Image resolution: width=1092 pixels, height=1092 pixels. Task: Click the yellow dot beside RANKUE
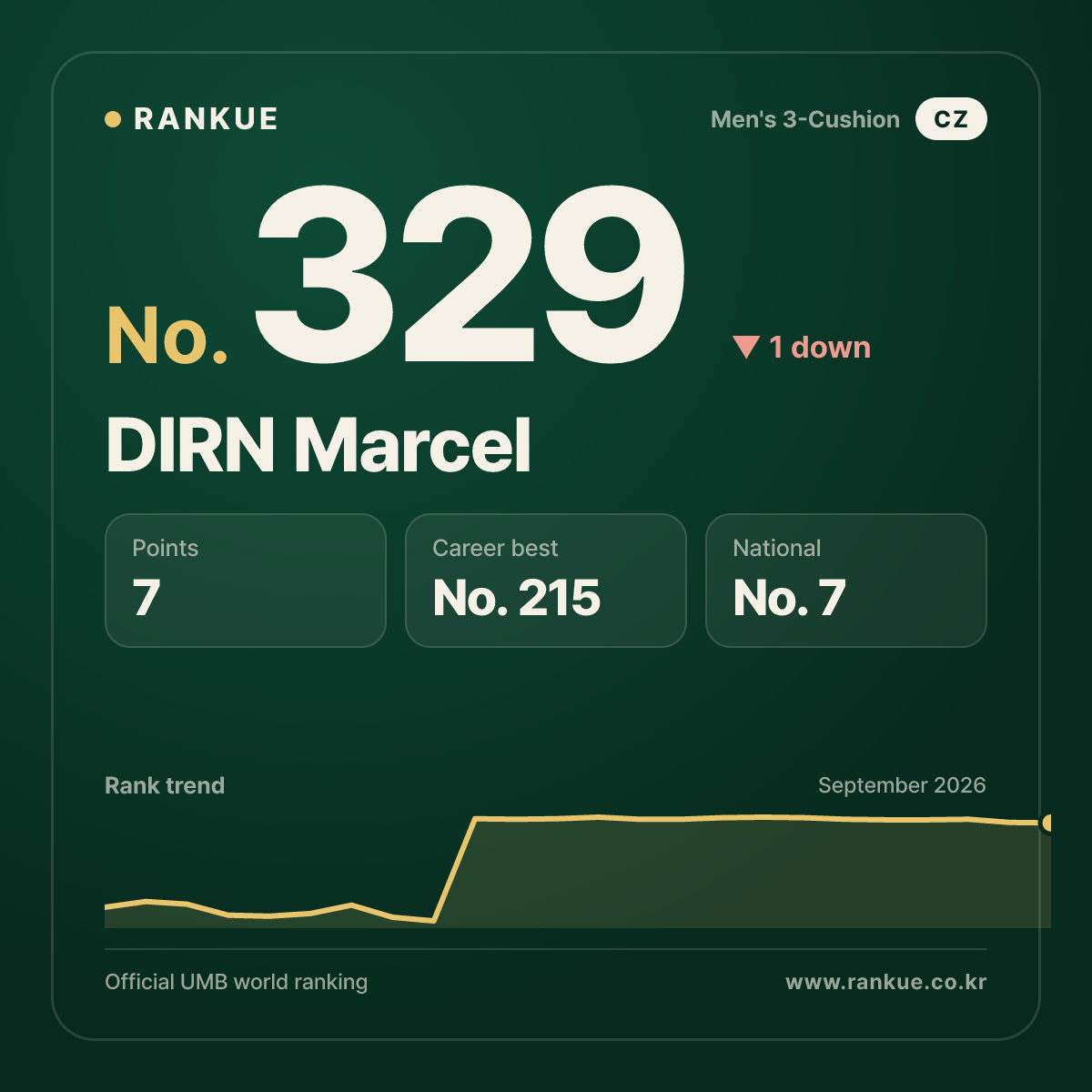point(113,119)
